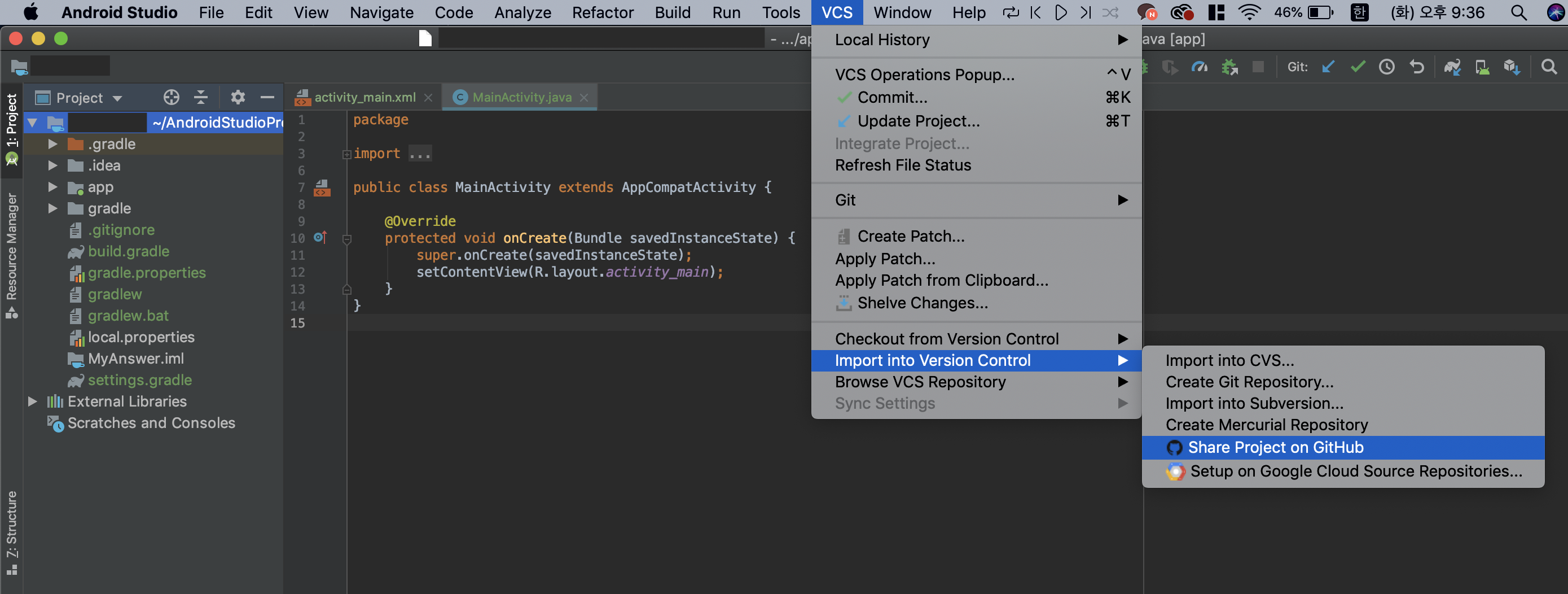1568x594 pixels.
Task: Click Git rollback undo arrow icon
Action: click(x=1417, y=67)
